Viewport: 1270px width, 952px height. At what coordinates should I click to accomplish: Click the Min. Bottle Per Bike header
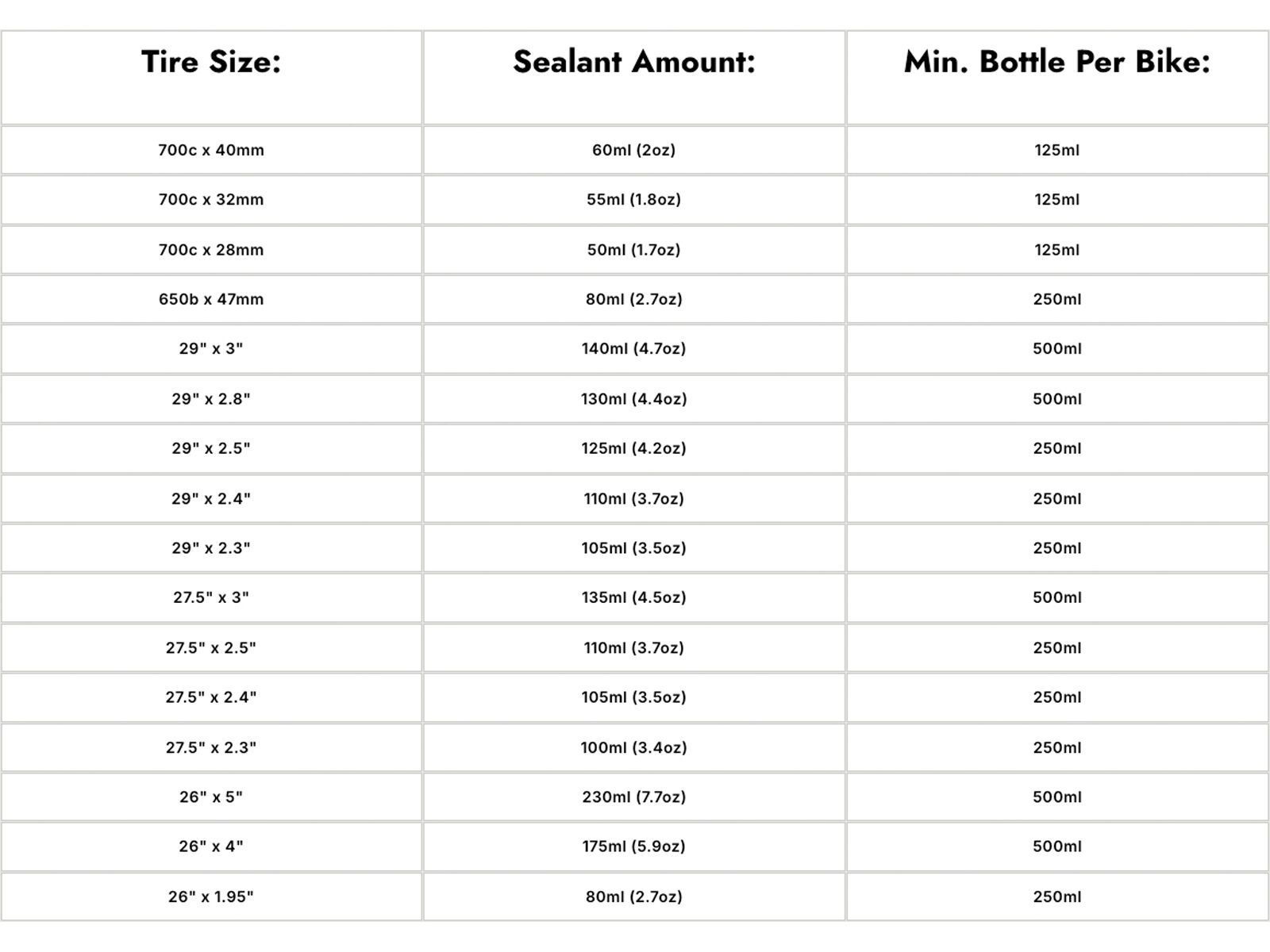(1056, 62)
